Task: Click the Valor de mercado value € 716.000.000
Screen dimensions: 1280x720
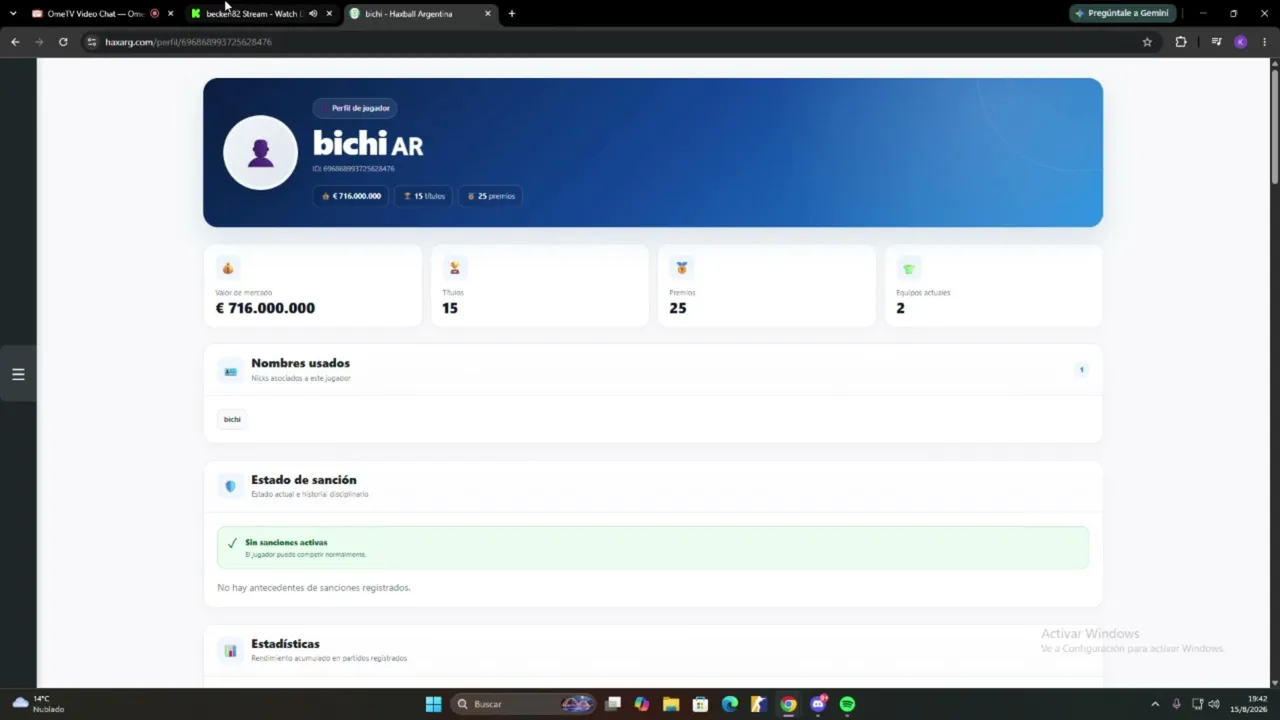Action: pos(265,308)
